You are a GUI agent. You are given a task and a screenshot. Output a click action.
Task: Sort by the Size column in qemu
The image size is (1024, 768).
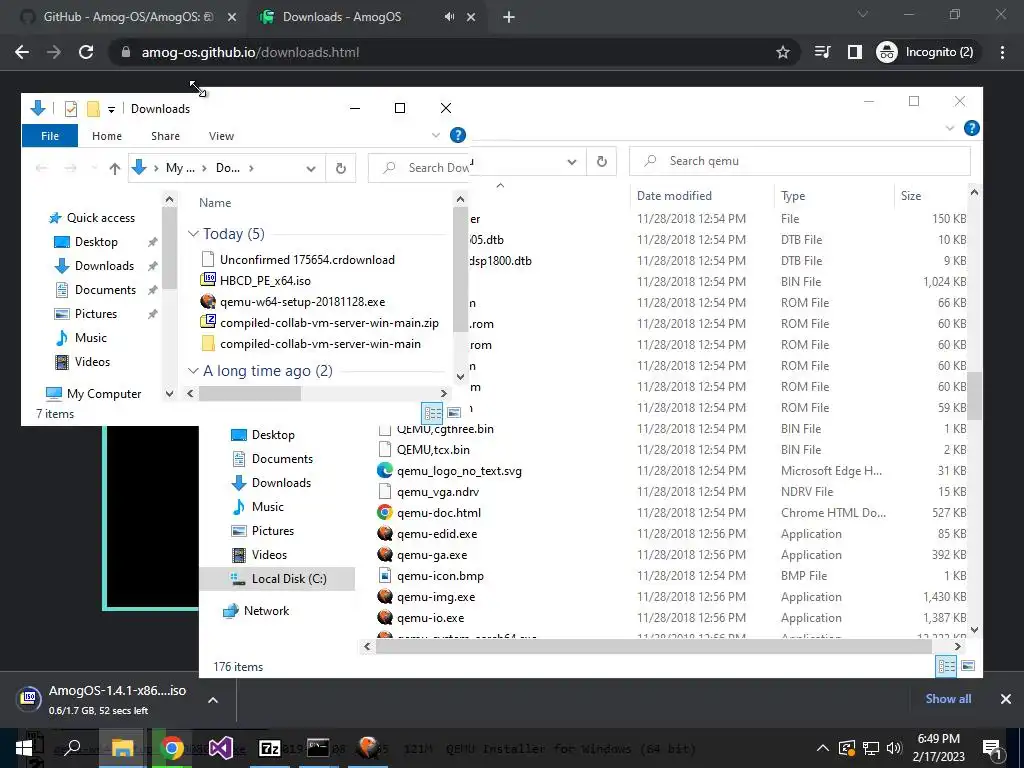tap(910, 195)
